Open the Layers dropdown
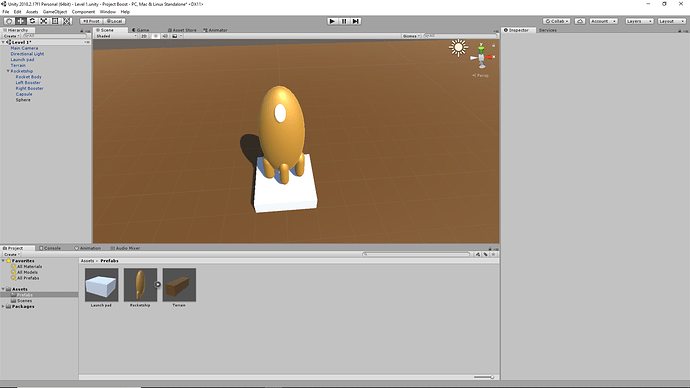 click(639, 21)
